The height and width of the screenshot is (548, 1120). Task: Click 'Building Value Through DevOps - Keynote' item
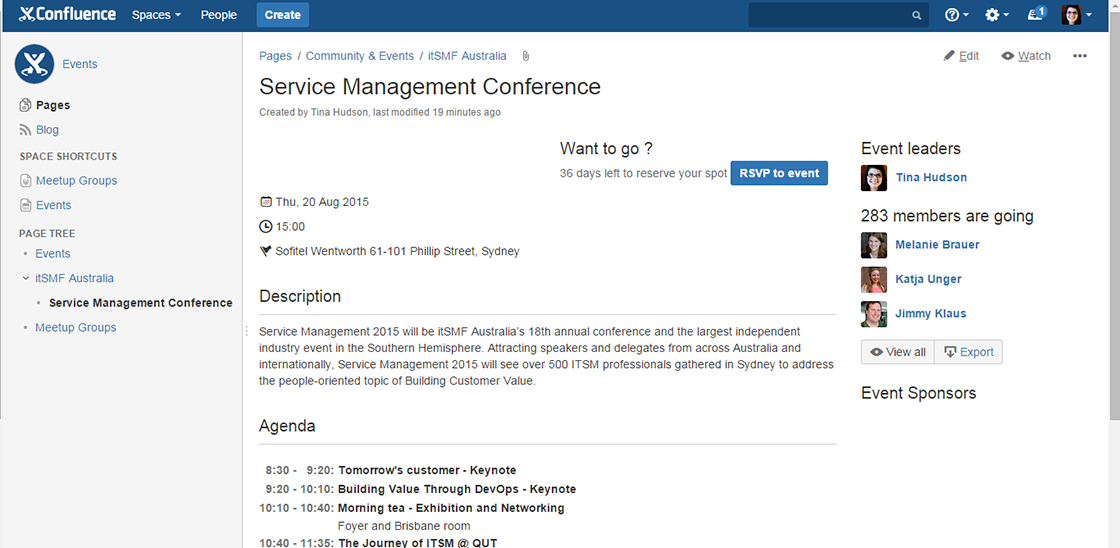(457, 489)
